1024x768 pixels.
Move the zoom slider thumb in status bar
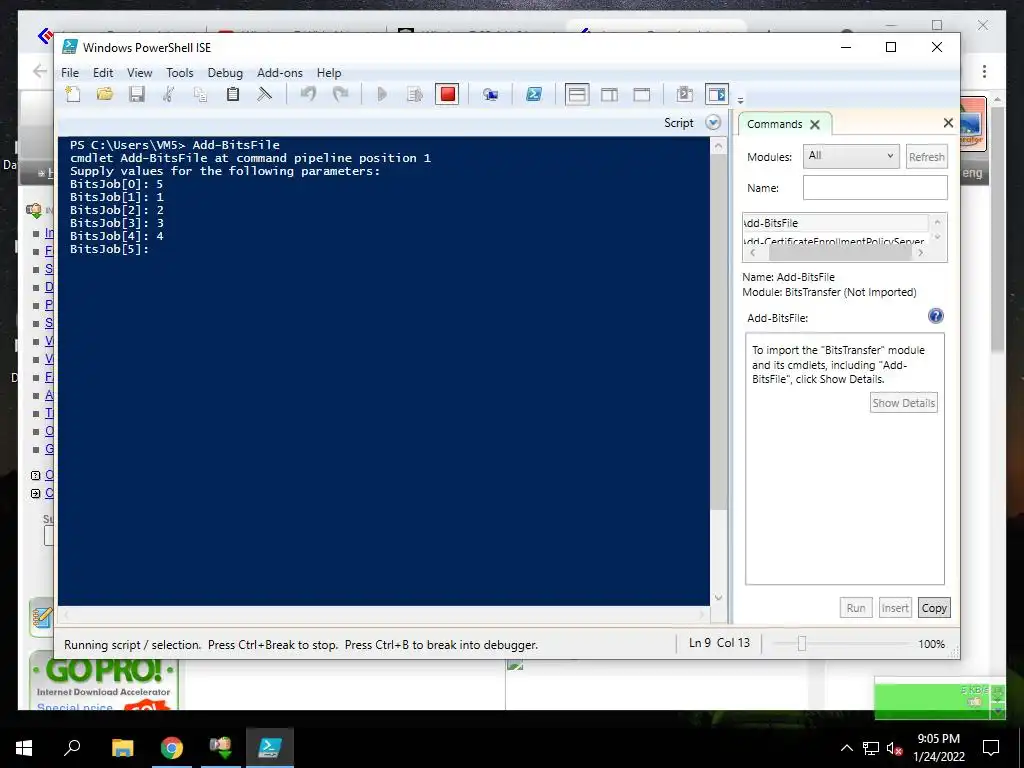point(801,644)
